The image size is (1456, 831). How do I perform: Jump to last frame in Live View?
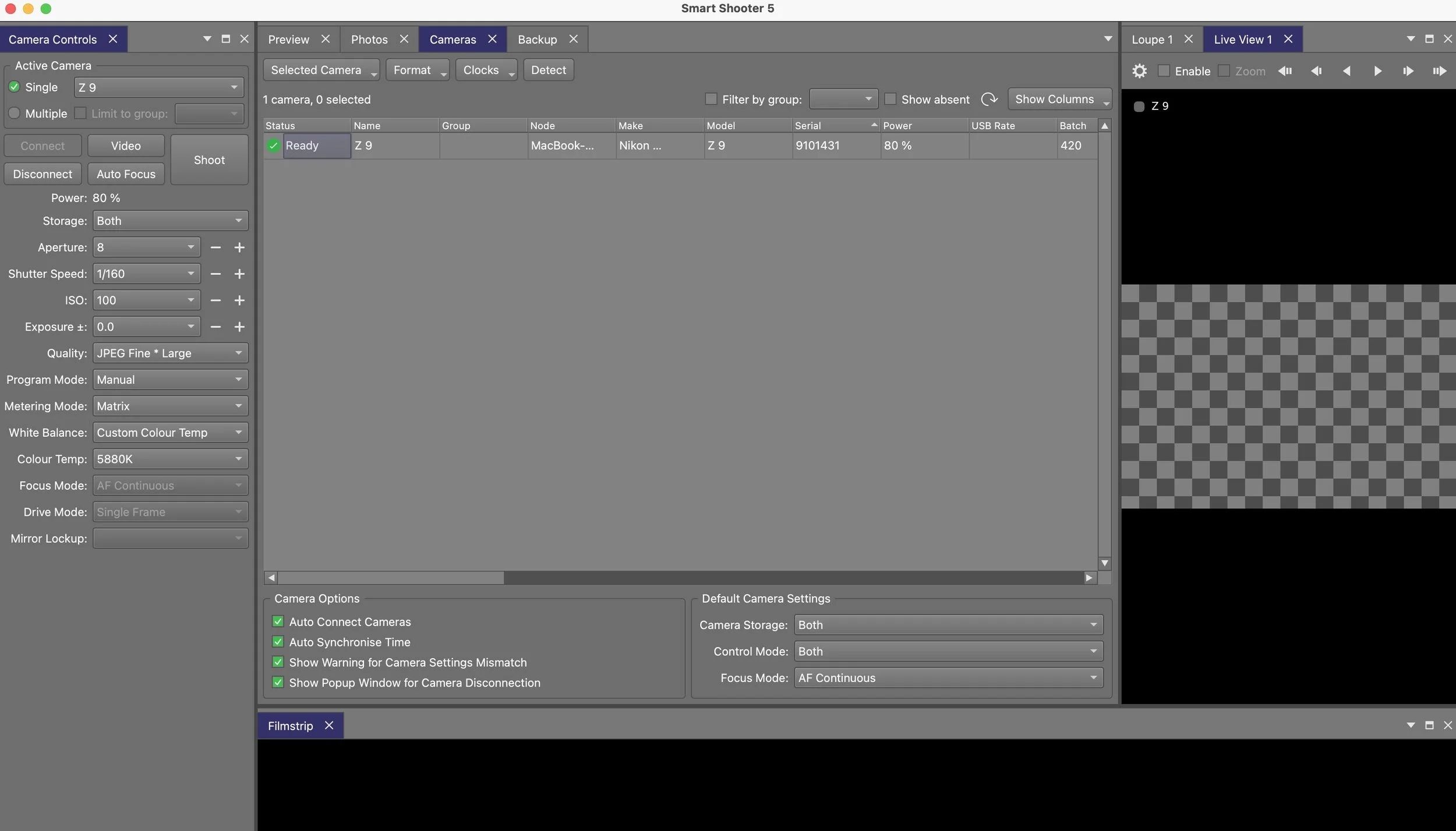click(x=1439, y=71)
